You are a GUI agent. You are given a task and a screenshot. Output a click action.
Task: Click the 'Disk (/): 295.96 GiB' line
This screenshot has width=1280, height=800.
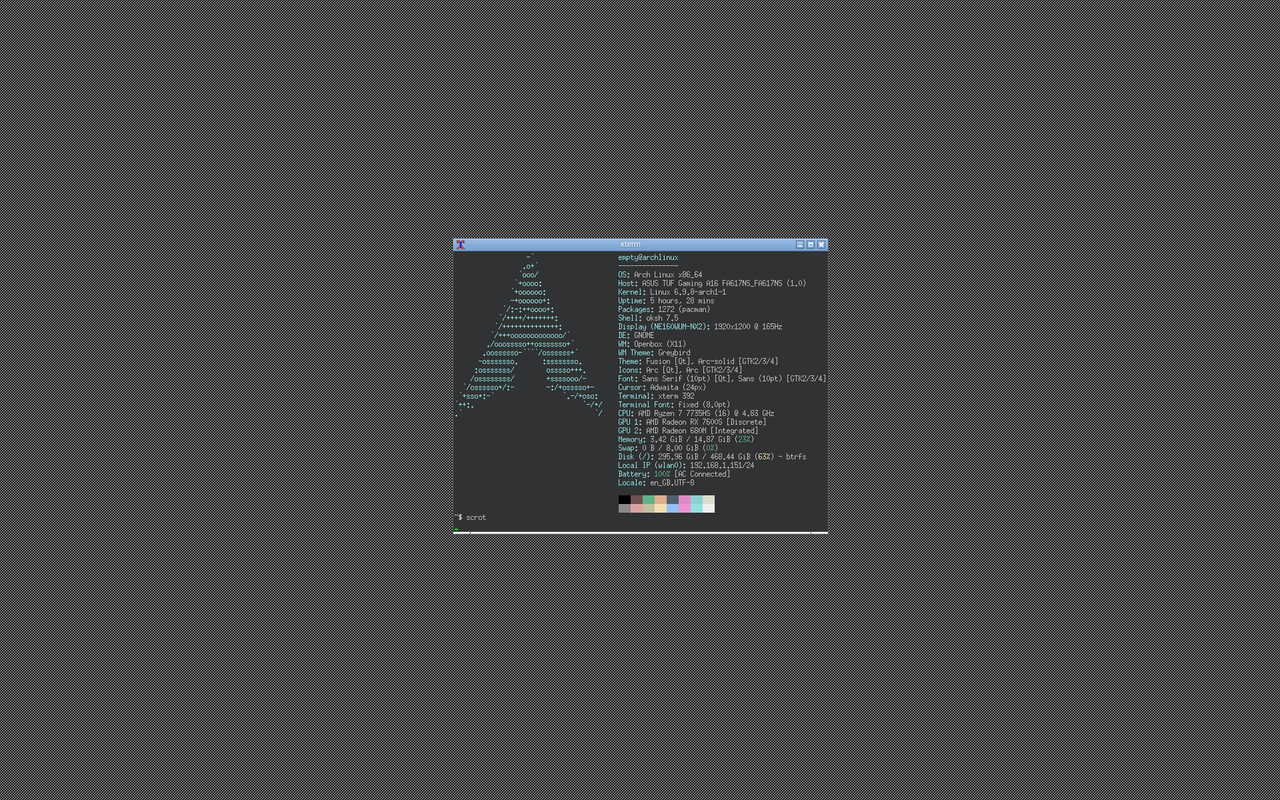[712, 456]
